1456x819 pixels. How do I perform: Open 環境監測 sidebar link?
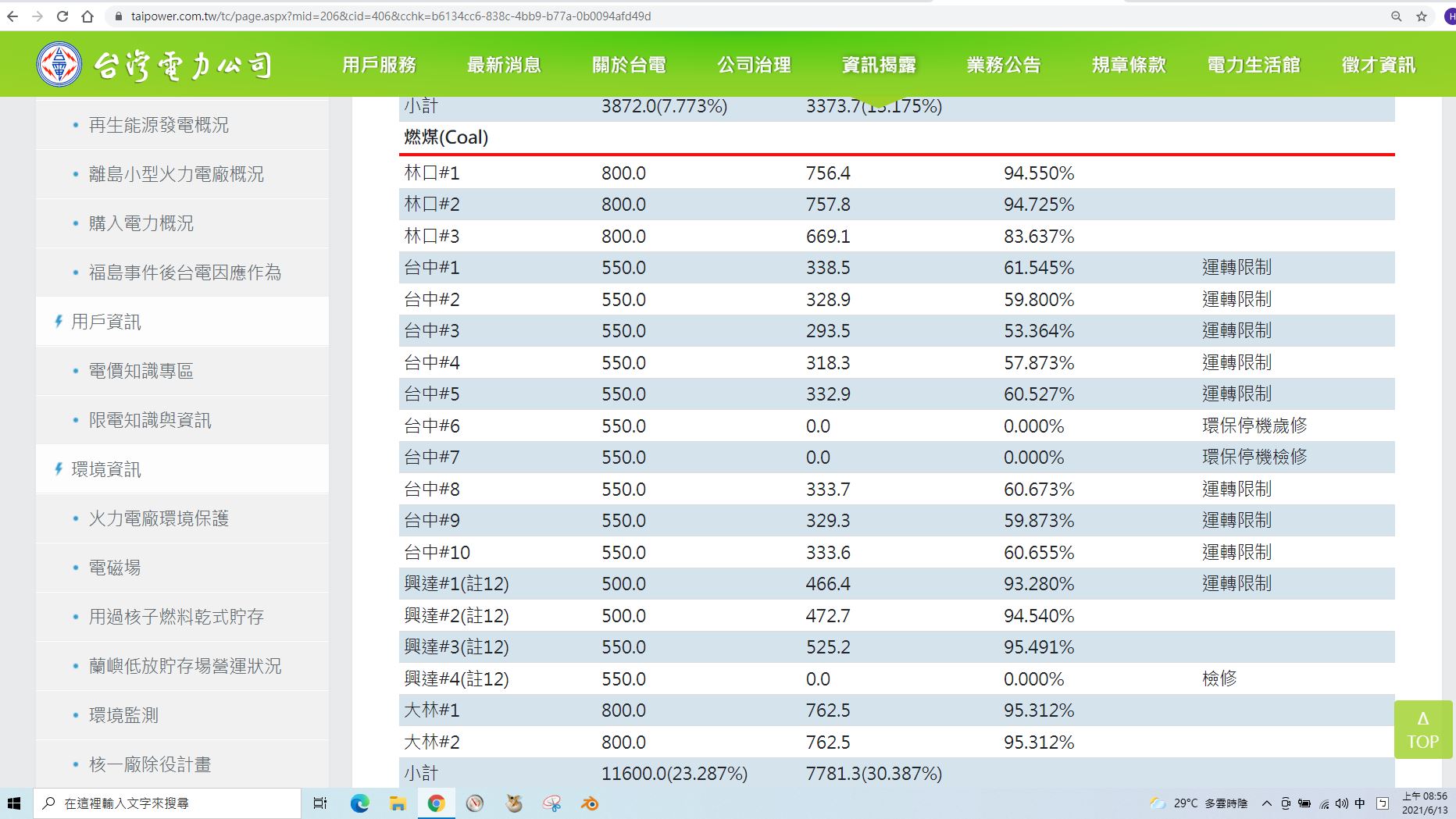point(123,715)
